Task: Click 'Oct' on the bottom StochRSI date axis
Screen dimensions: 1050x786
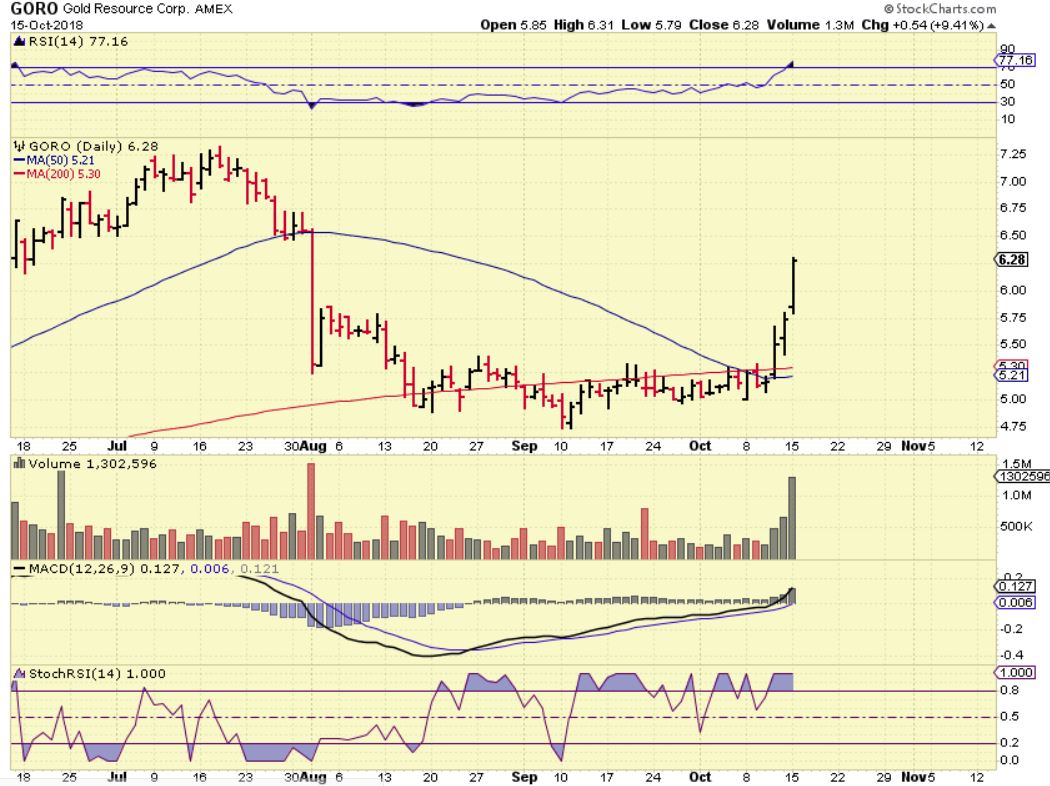Action: tap(700, 777)
